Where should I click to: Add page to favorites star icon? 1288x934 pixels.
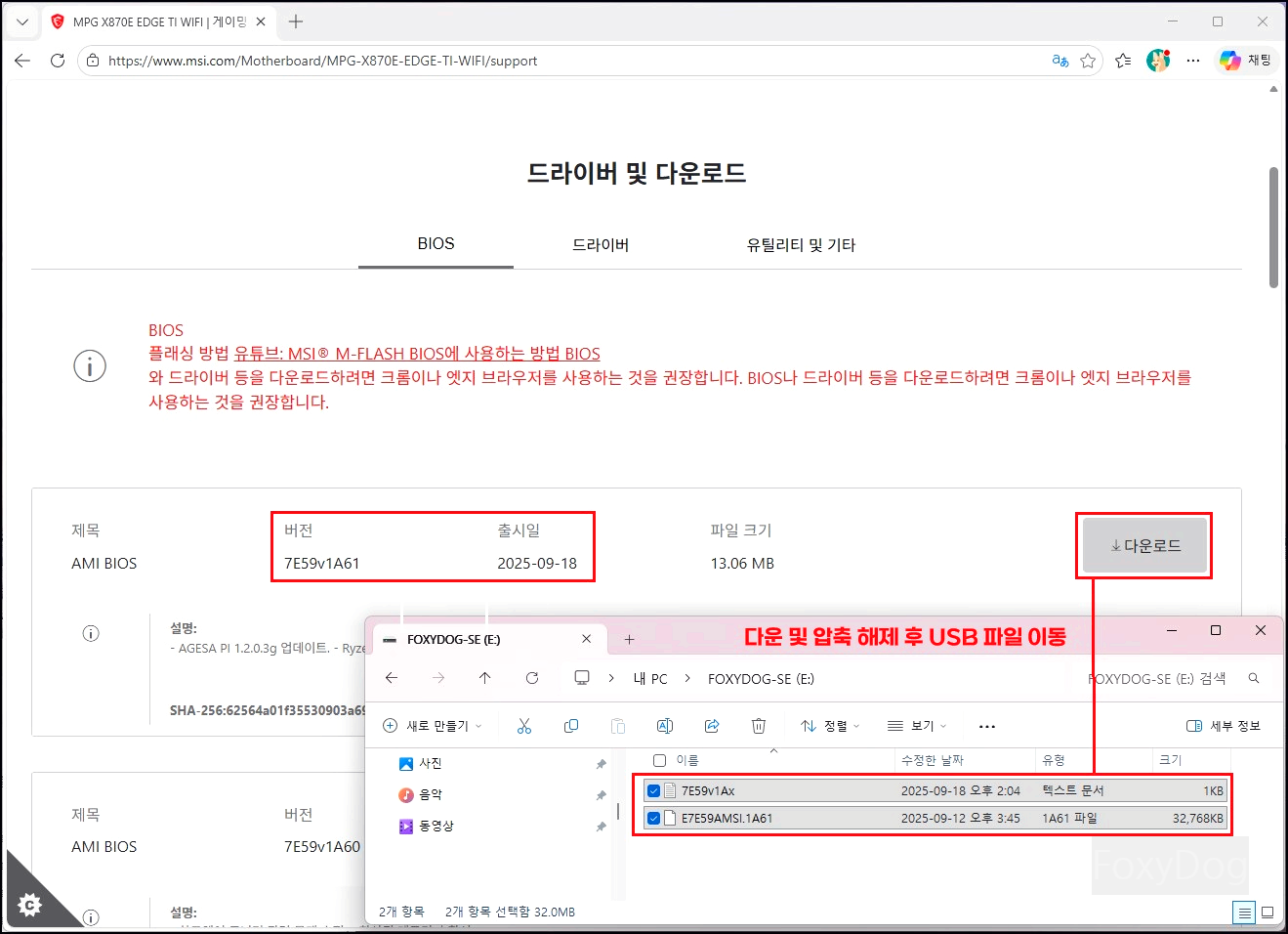[1088, 61]
